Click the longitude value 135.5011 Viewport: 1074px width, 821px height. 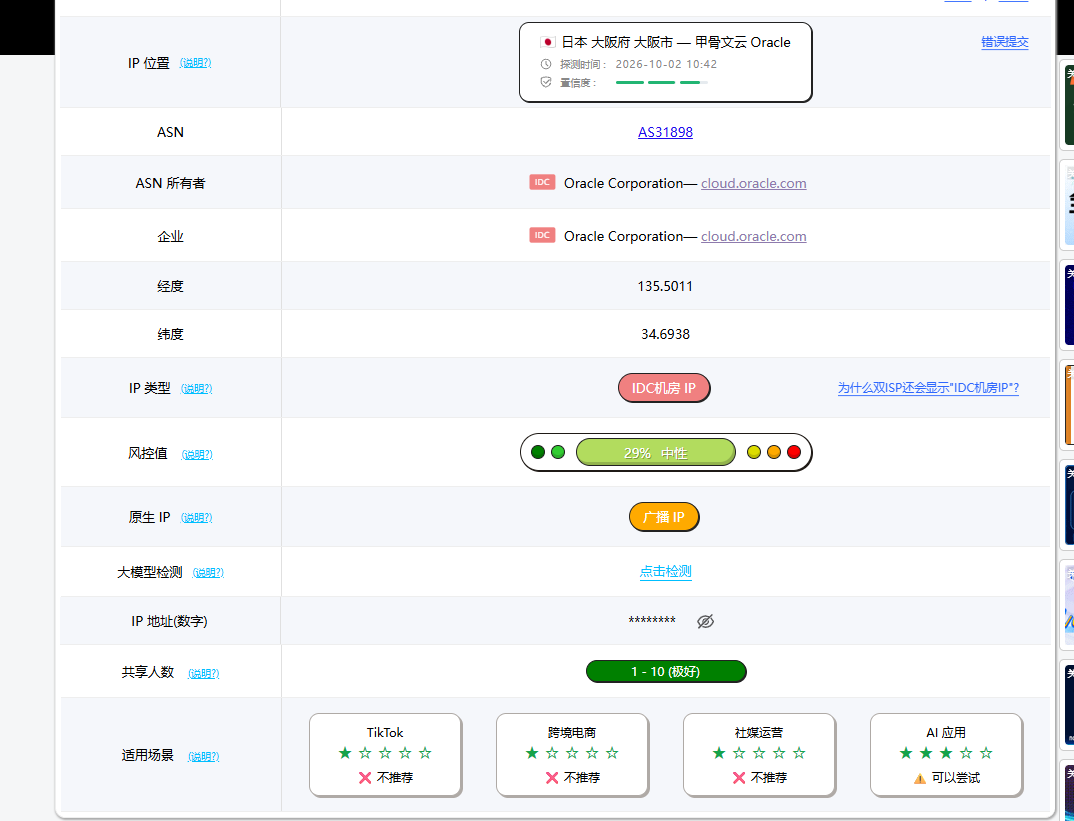point(665,286)
